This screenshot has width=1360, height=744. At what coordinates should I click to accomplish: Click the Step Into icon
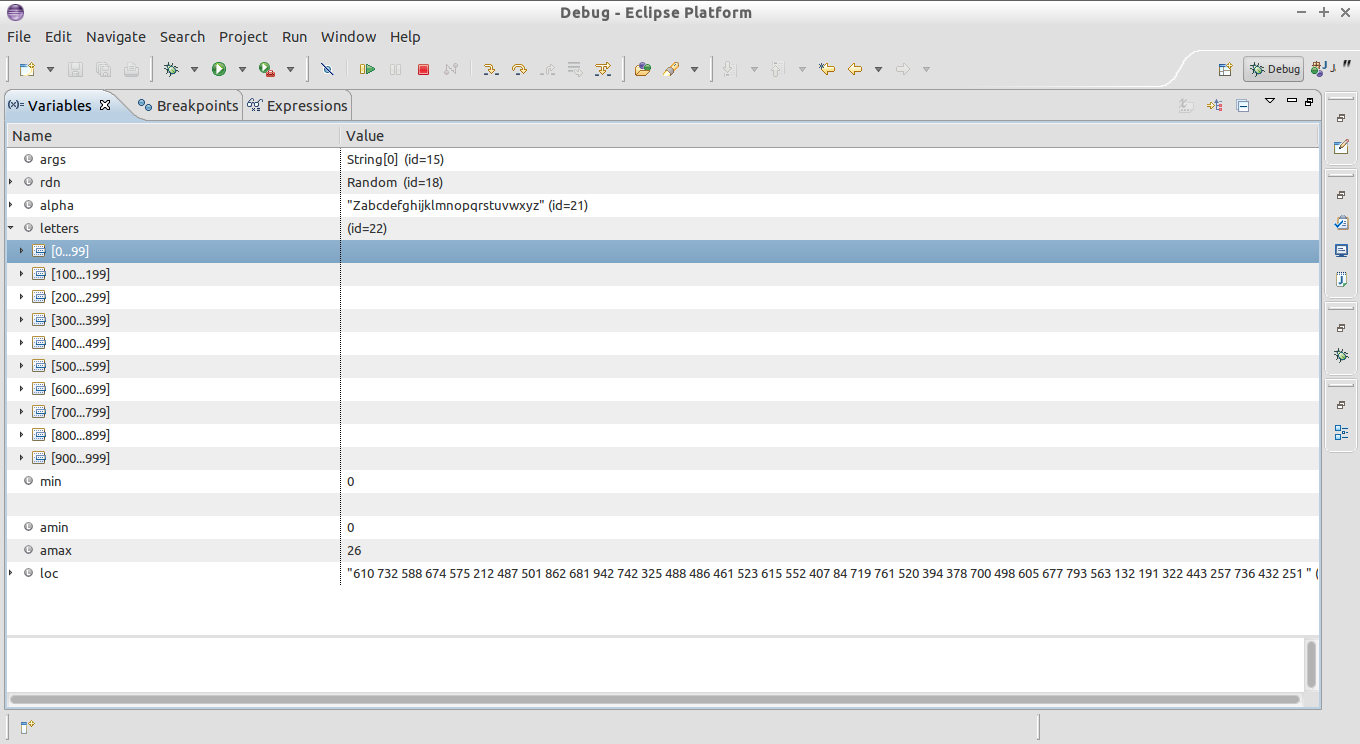pyautogui.click(x=490, y=68)
